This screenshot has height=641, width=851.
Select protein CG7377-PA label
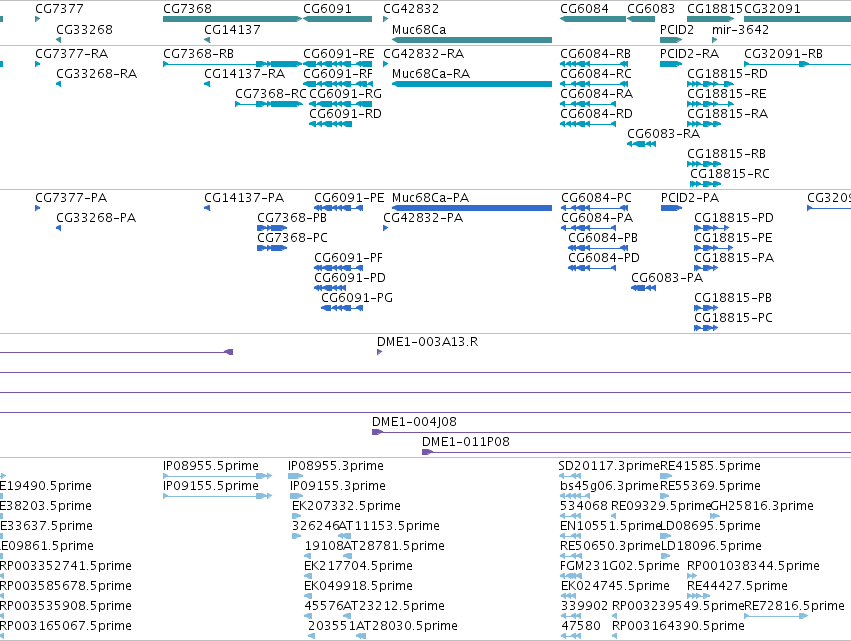click(71, 198)
